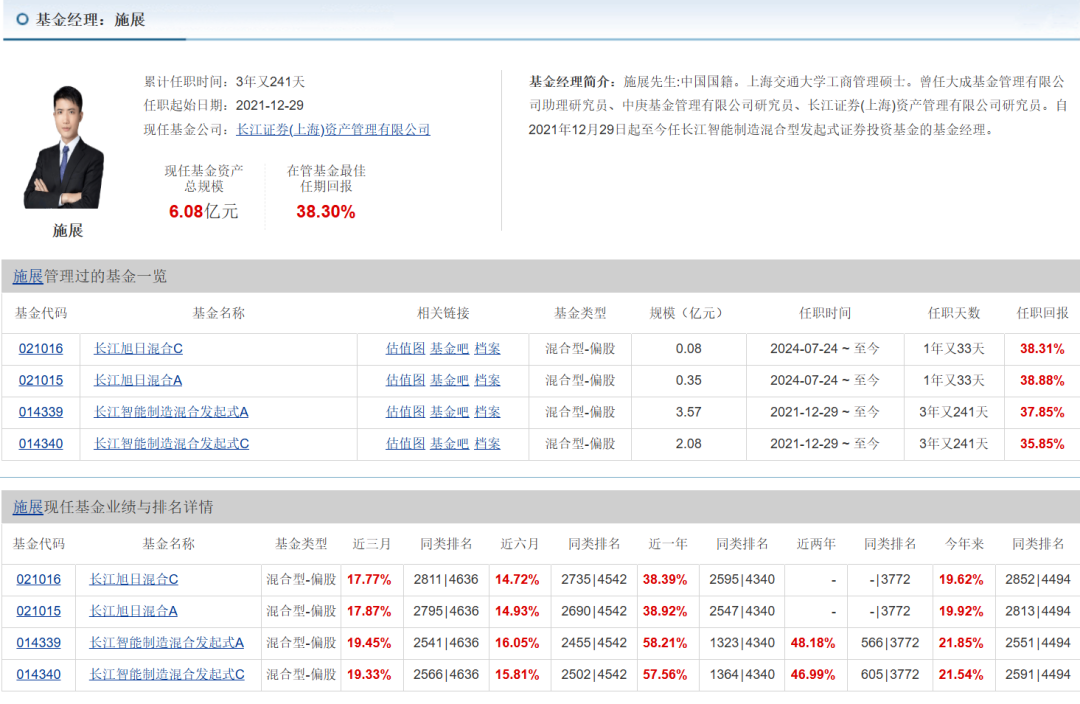Click 近六月 return 15.81%
The width and height of the screenshot is (1080, 704).
(x=517, y=674)
